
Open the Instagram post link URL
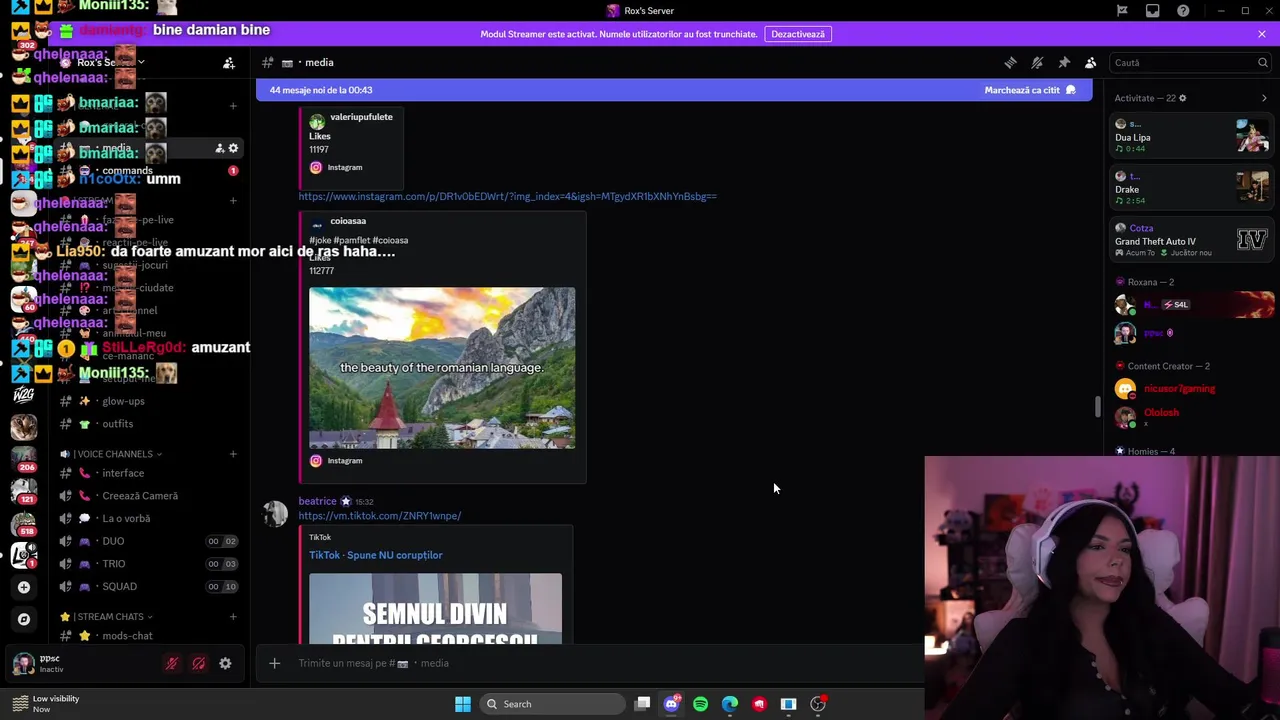tap(507, 196)
